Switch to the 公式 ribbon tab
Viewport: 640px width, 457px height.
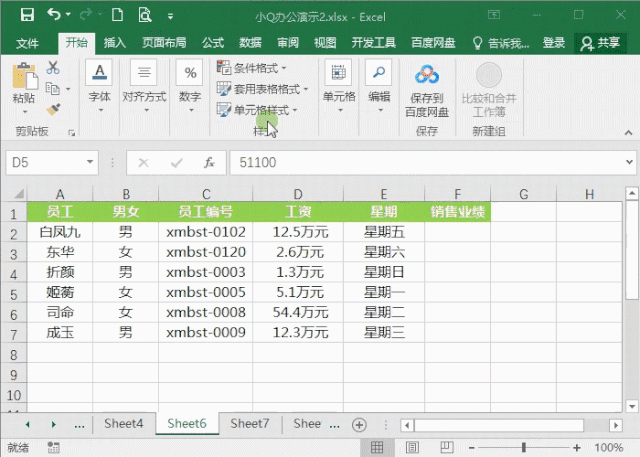tap(213, 42)
